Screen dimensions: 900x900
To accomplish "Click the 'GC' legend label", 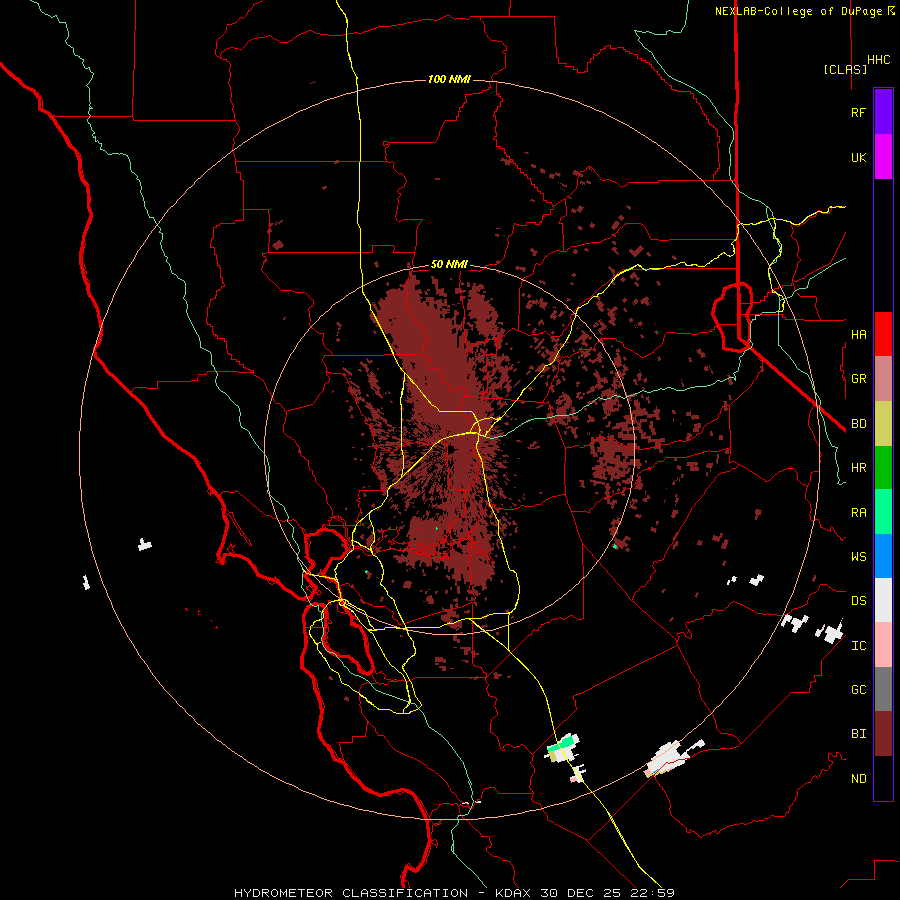I will (x=858, y=690).
